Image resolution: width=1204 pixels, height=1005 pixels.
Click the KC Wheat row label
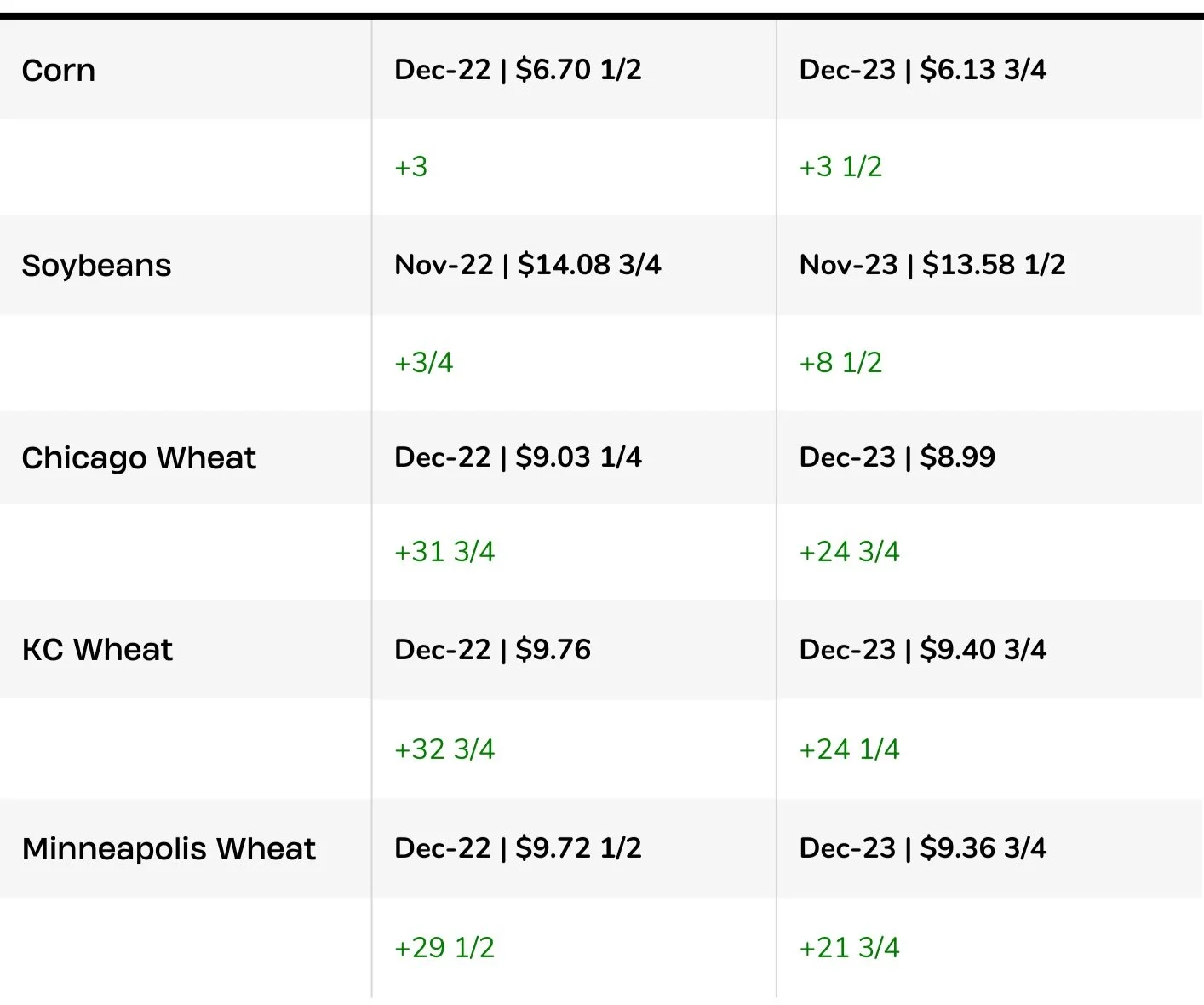[97, 650]
